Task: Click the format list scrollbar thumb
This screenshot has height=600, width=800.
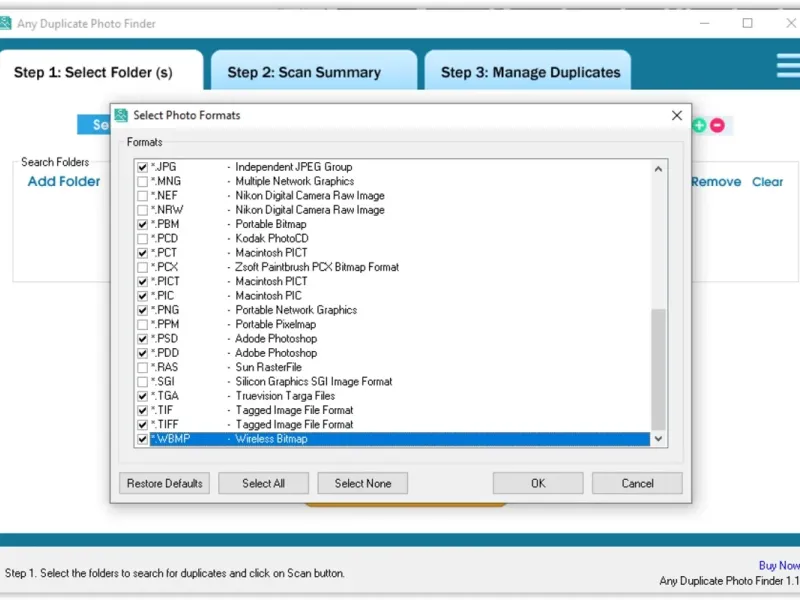Action: (658, 369)
